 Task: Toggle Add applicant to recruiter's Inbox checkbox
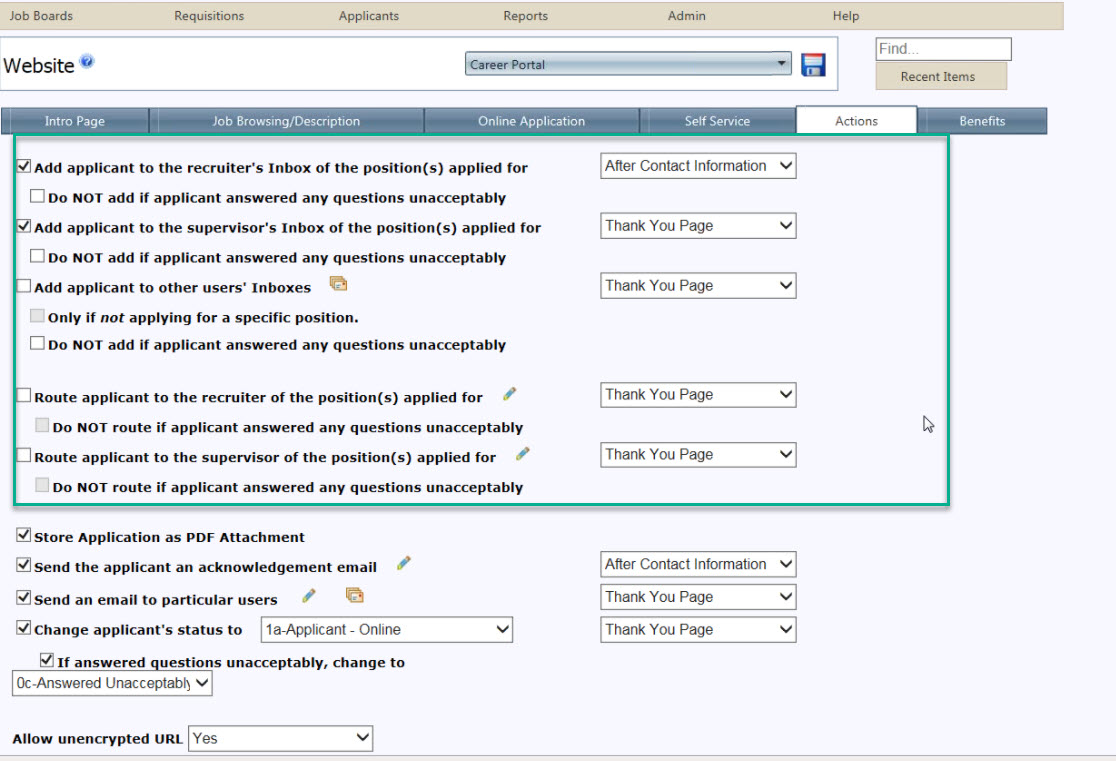click(x=24, y=167)
